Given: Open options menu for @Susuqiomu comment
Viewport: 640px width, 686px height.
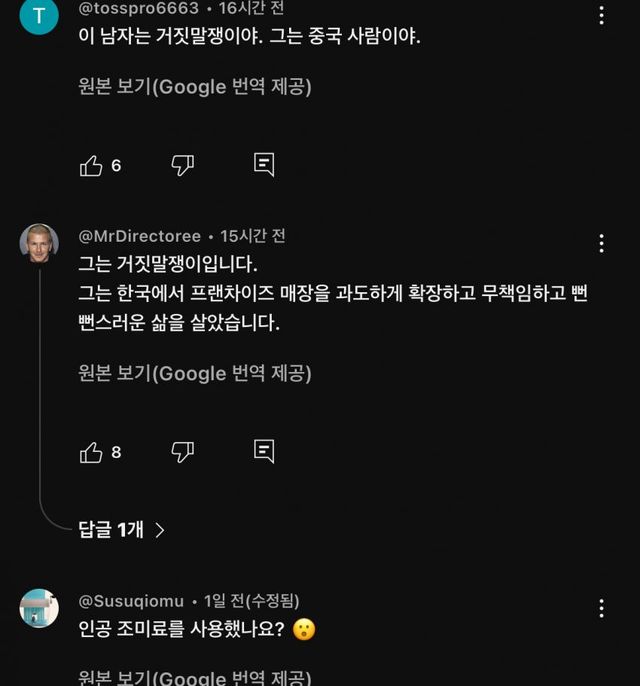Looking at the screenshot, I should (601, 608).
